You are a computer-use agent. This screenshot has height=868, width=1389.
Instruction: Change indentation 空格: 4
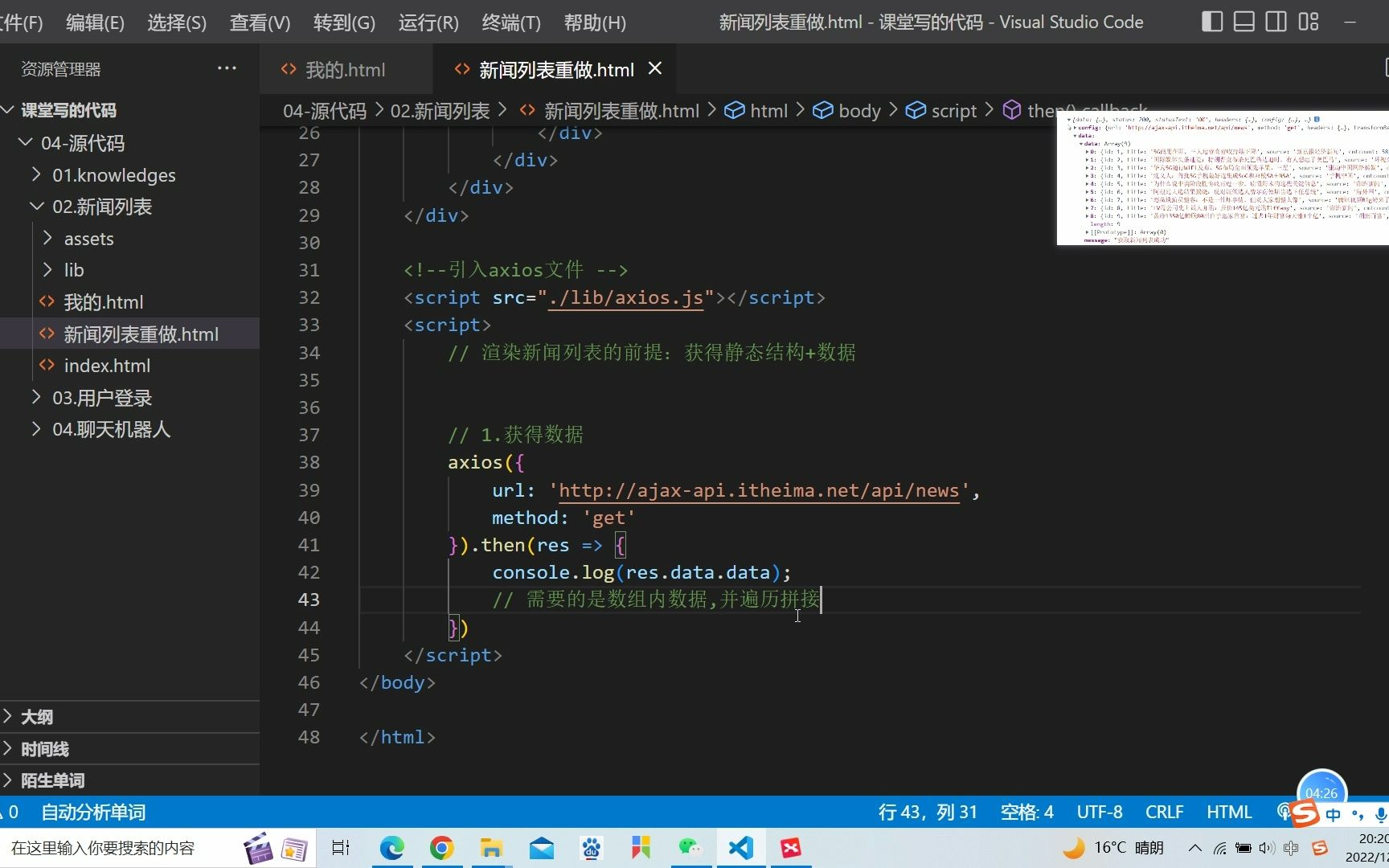point(1026,813)
